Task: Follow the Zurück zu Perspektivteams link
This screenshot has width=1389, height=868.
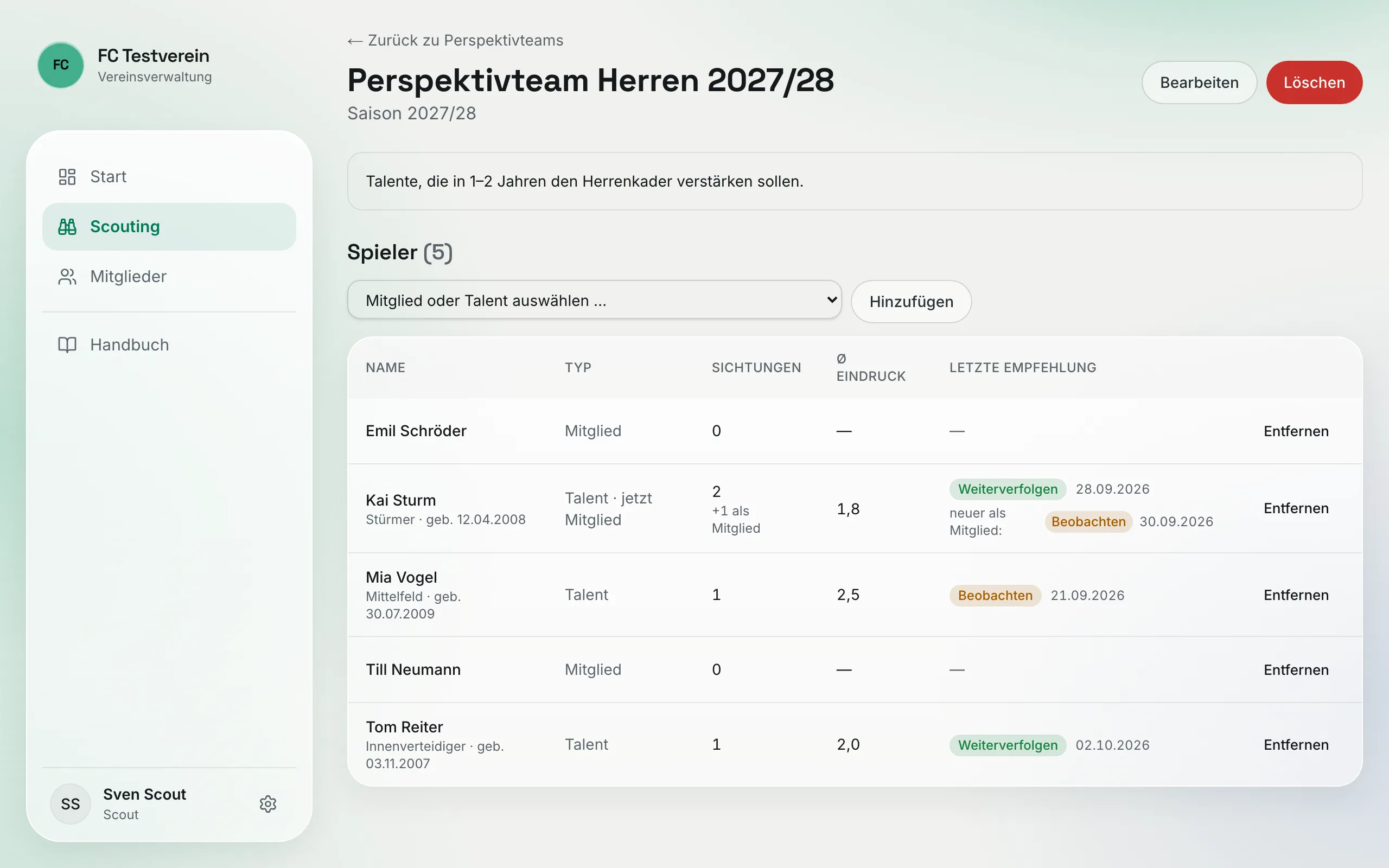Action: [455, 40]
